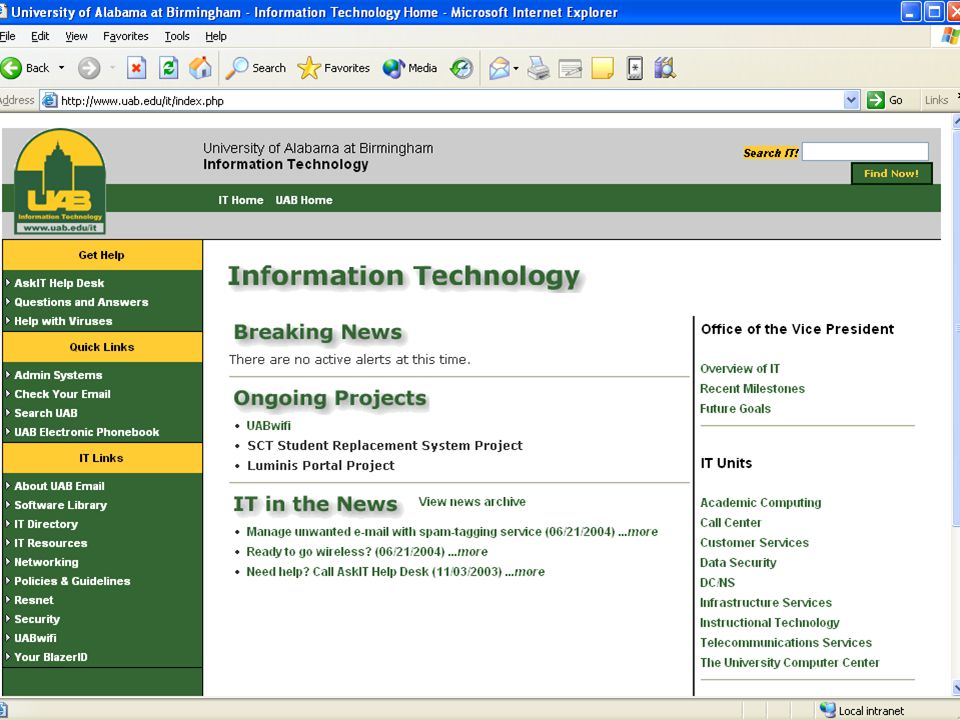Click the Back arrow icon
The image size is (960, 720).
click(x=11, y=68)
